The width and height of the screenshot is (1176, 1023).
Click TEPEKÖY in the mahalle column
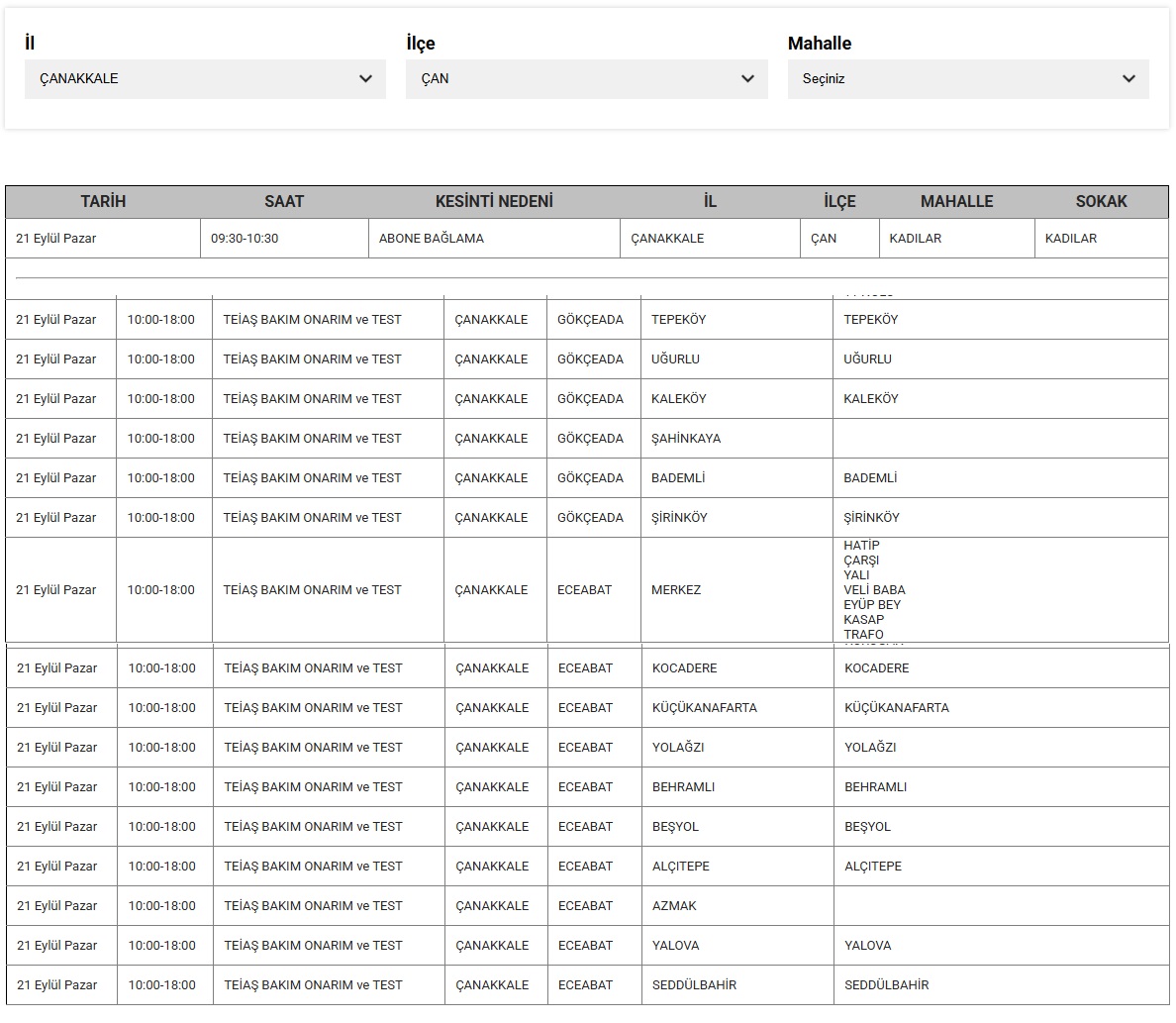pyautogui.click(x=679, y=320)
